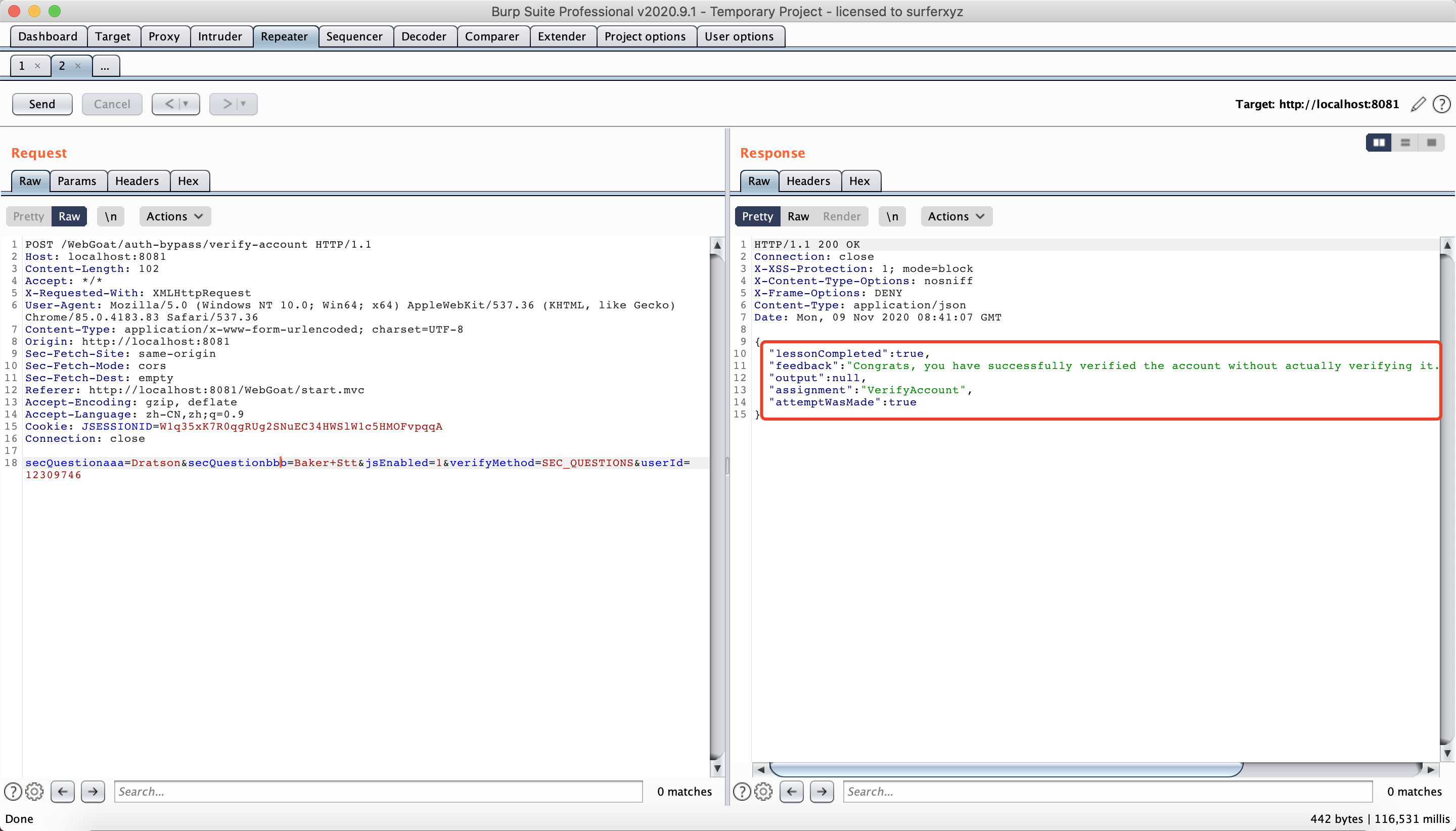Switch response view to Raw mode
This screenshot has height=831, width=1456.
(x=798, y=216)
